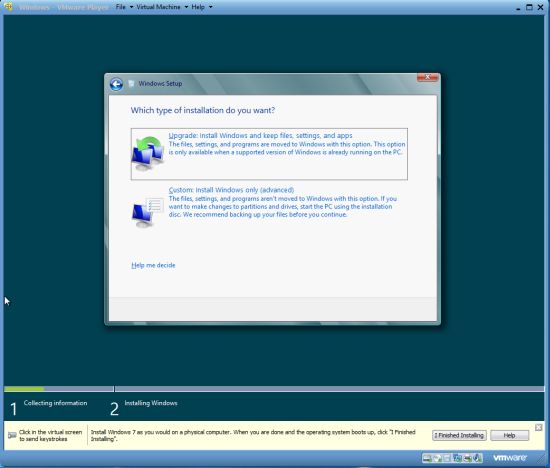Click the Custom option's computer checklist icon

tap(147, 213)
